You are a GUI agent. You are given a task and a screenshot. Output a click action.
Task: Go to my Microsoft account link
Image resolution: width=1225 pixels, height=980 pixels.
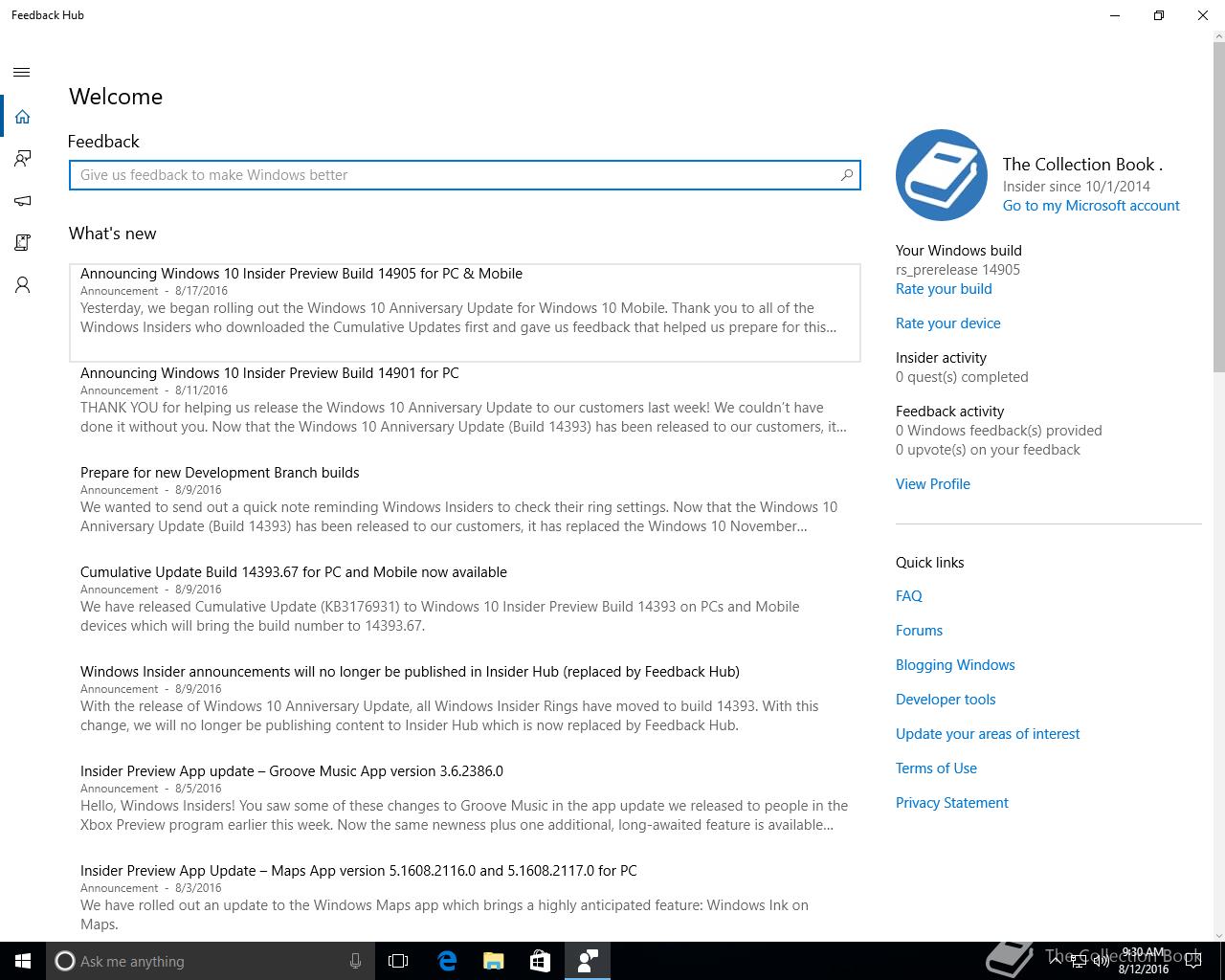click(x=1091, y=206)
